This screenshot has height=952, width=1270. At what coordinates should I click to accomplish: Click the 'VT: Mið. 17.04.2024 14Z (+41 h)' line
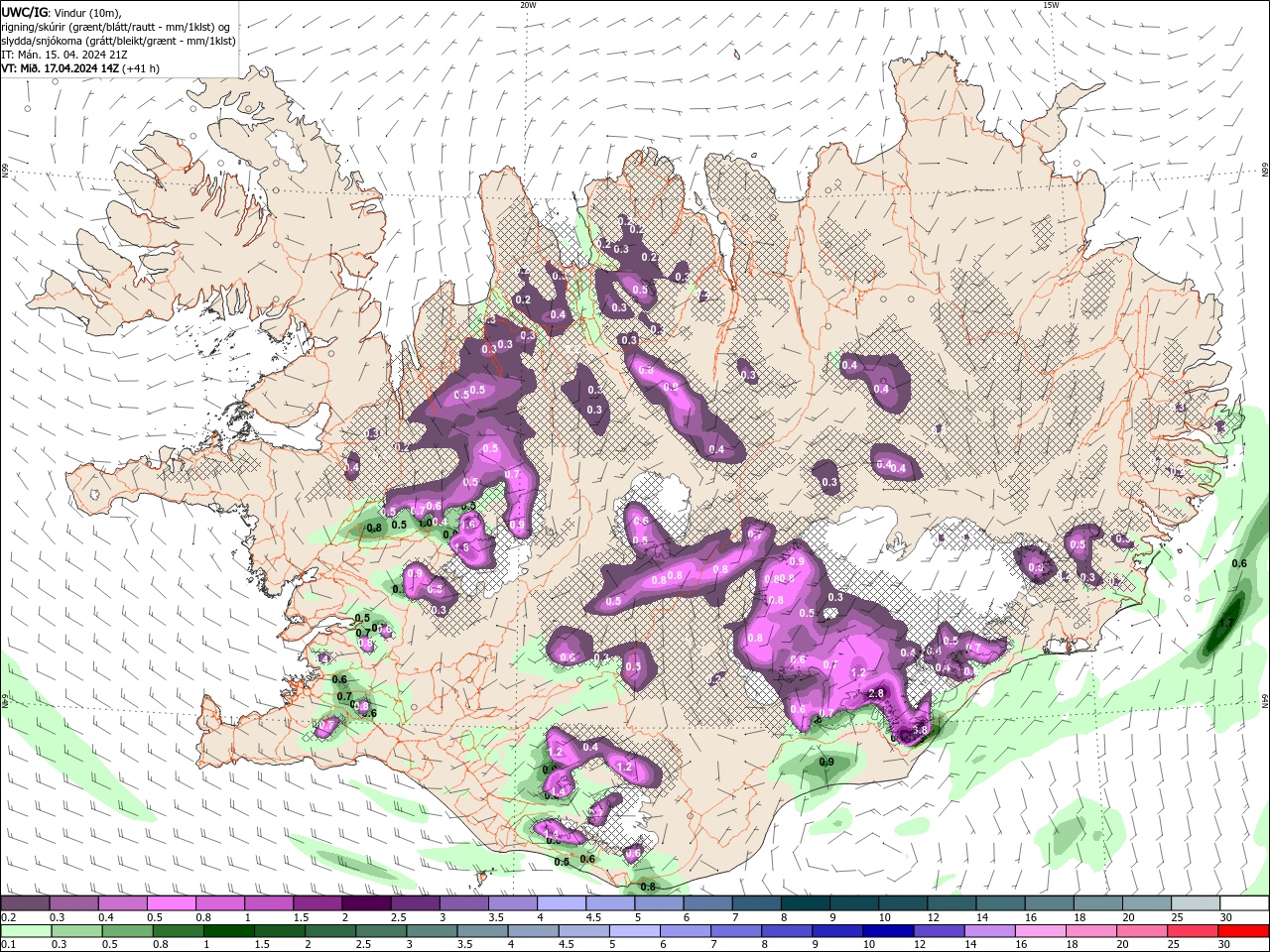pos(80,68)
